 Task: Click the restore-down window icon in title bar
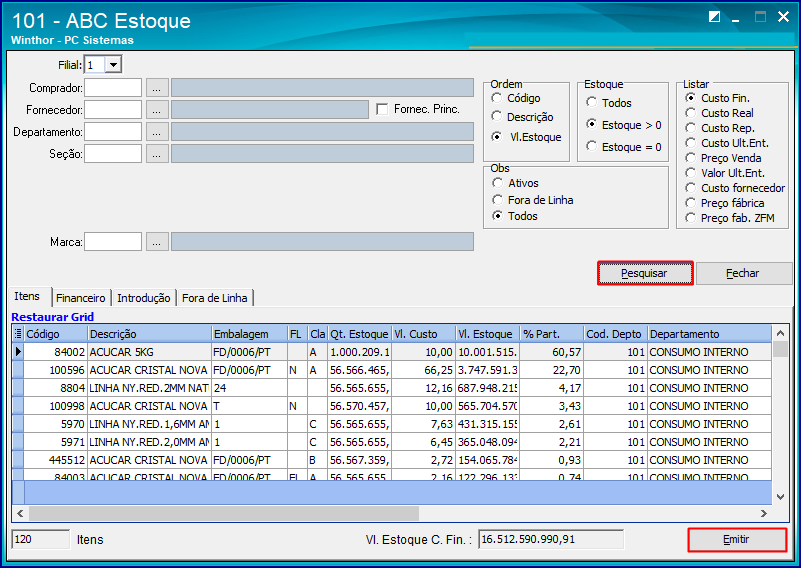pyautogui.click(x=714, y=17)
